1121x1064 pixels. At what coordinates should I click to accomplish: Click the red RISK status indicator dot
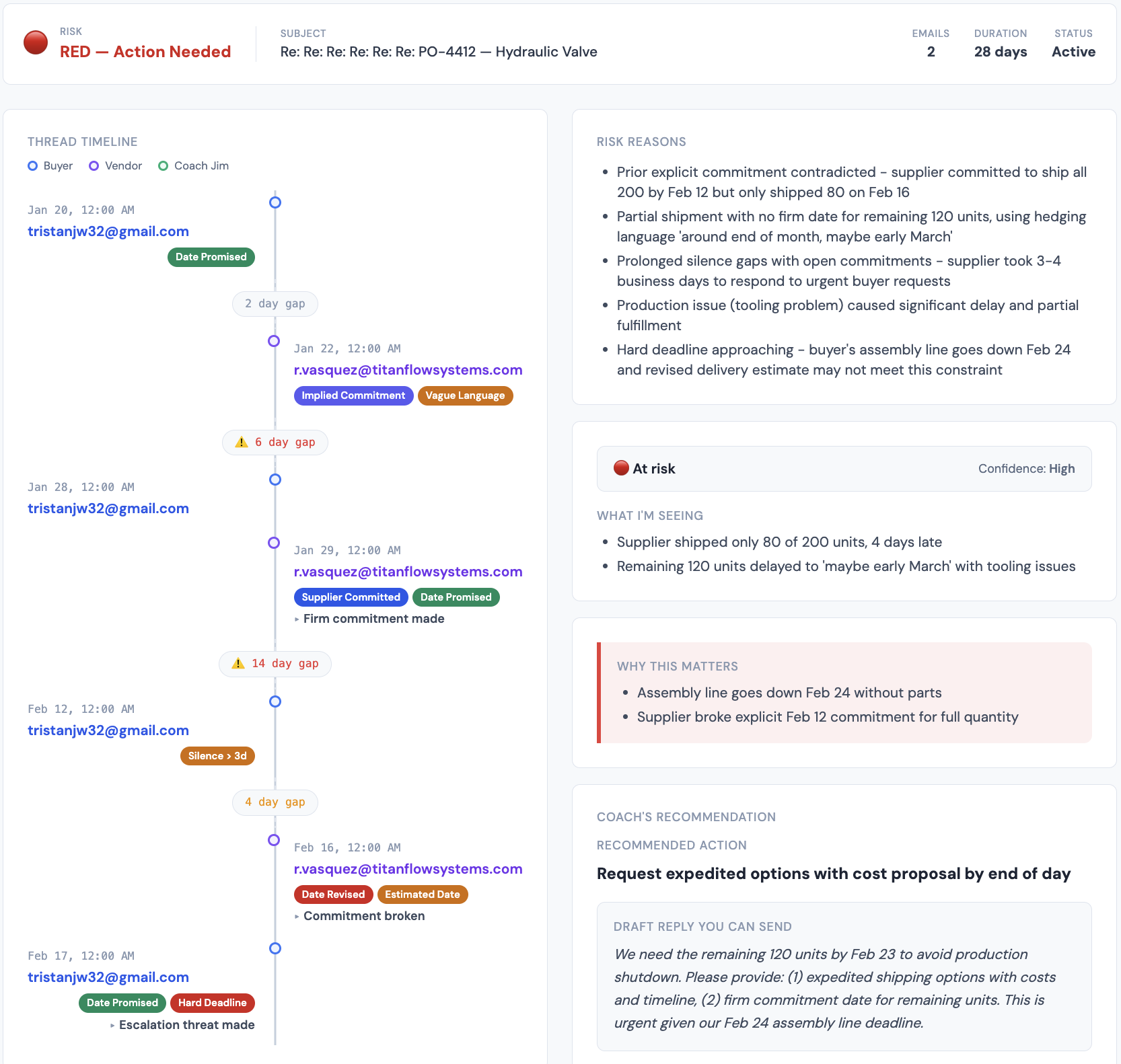pos(37,42)
